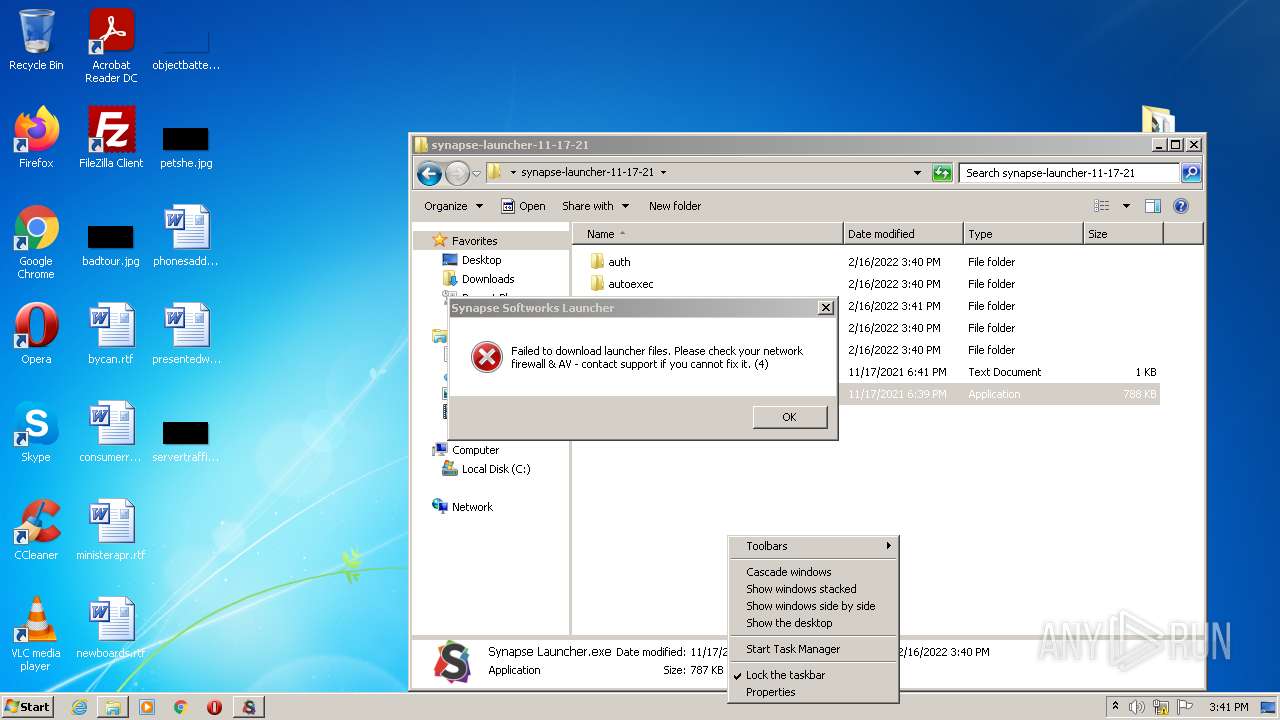1280x720 pixels.
Task: Click New folder in Explorer toolbar
Action: [675, 206]
